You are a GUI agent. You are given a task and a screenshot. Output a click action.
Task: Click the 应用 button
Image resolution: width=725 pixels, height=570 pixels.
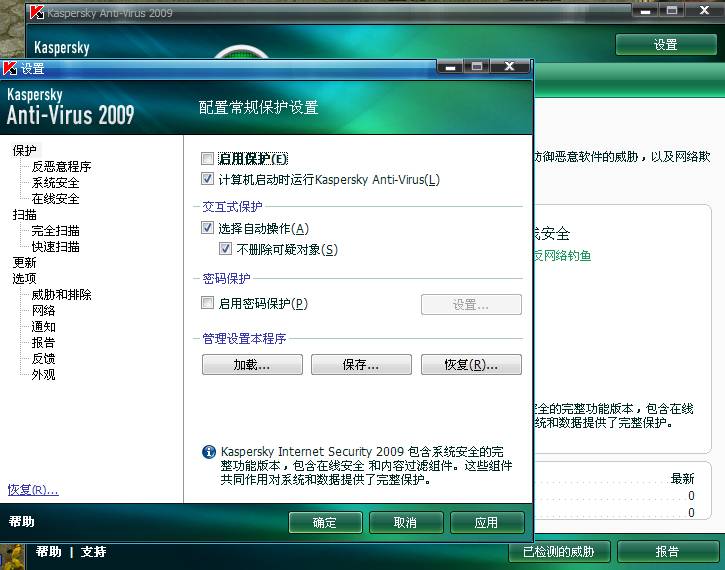click(486, 523)
